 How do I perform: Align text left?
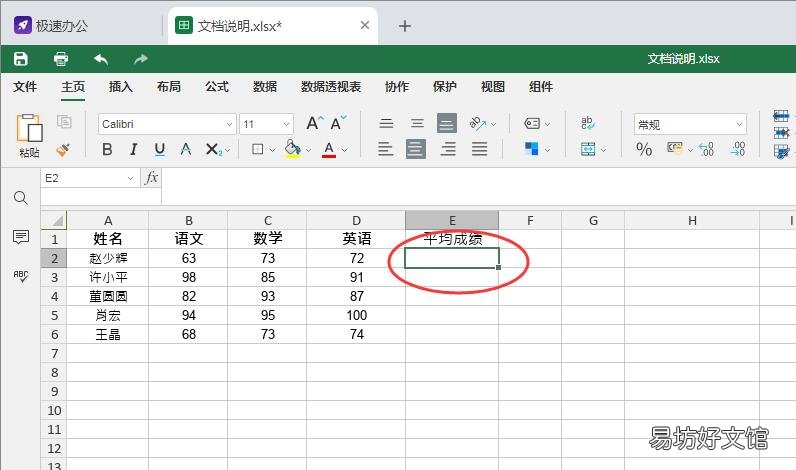pyautogui.click(x=386, y=149)
